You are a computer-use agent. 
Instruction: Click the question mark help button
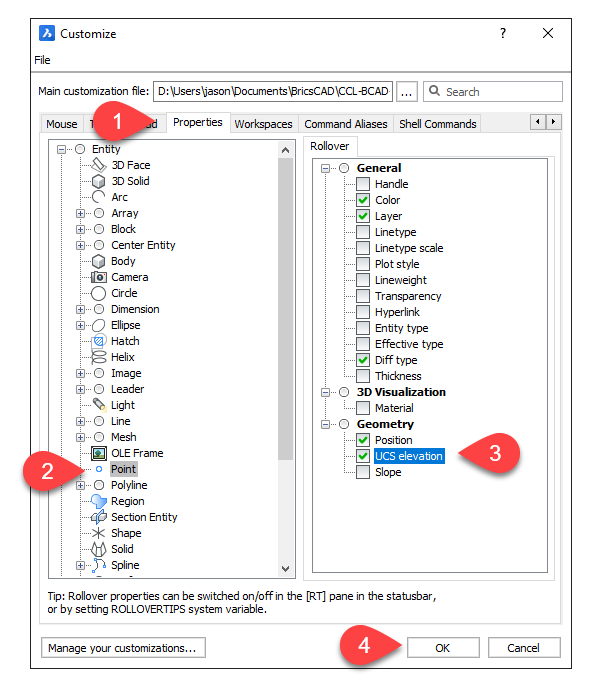point(503,33)
